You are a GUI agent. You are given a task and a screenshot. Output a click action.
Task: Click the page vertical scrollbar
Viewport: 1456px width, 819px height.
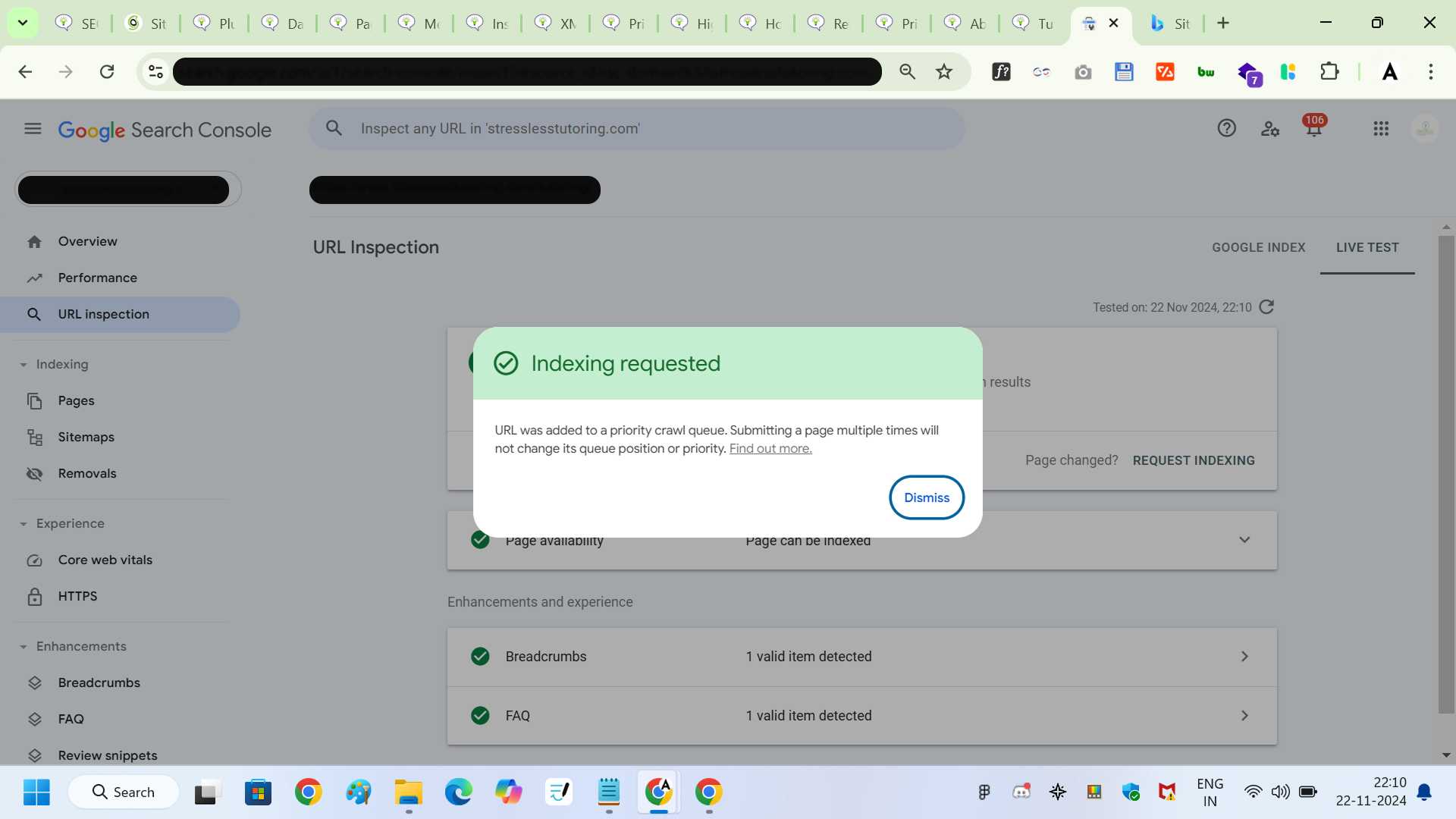click(x=1446, y=474)
